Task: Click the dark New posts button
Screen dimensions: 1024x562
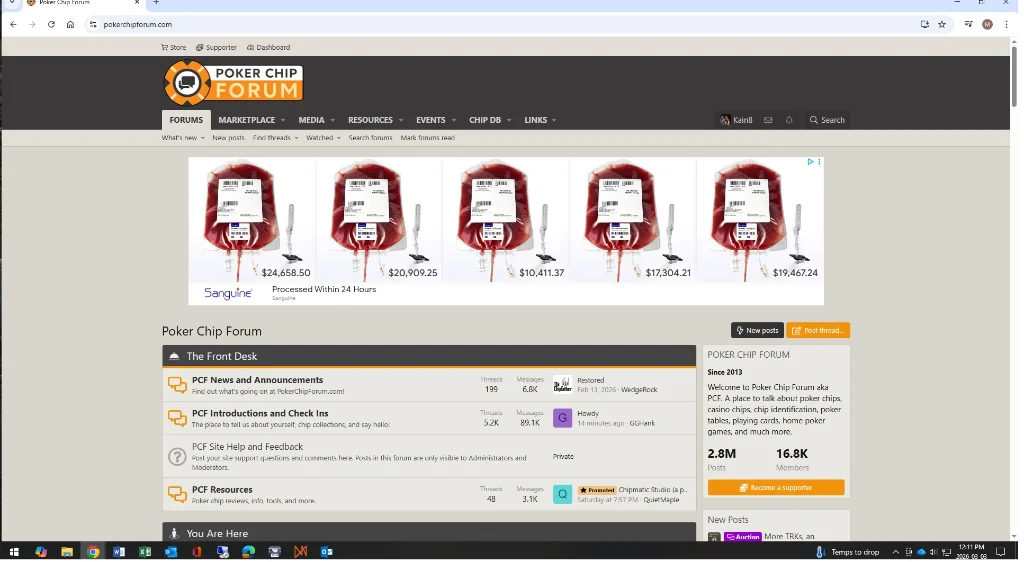Action: pyautogui.click(x=758, y=331)
